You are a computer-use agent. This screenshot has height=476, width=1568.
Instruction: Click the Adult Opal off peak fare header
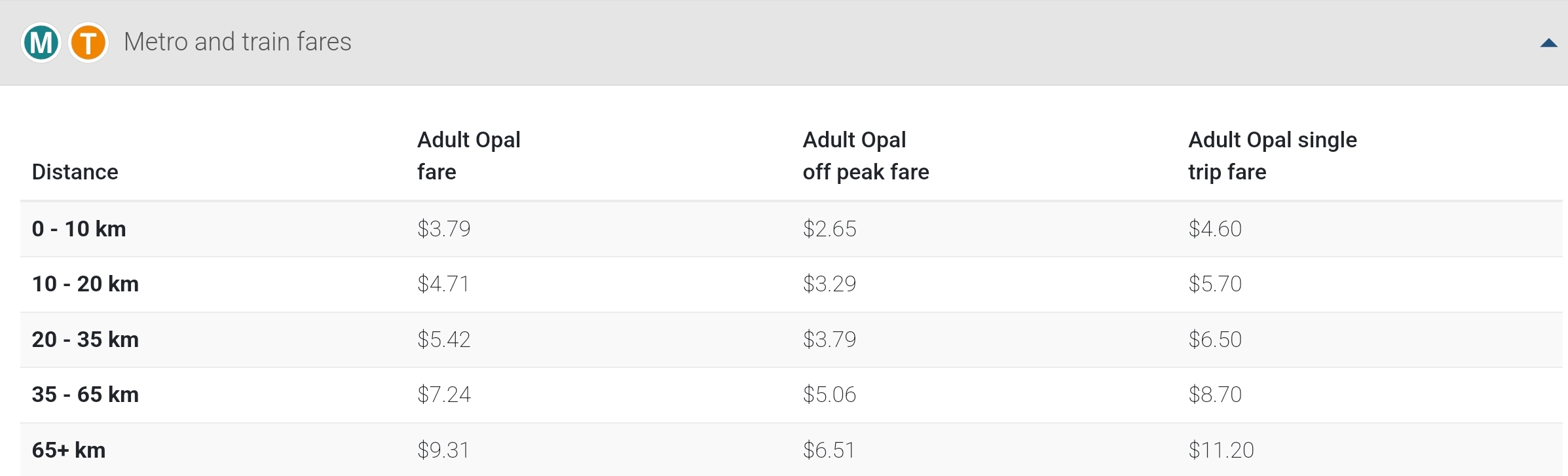(x=866, y=156)
